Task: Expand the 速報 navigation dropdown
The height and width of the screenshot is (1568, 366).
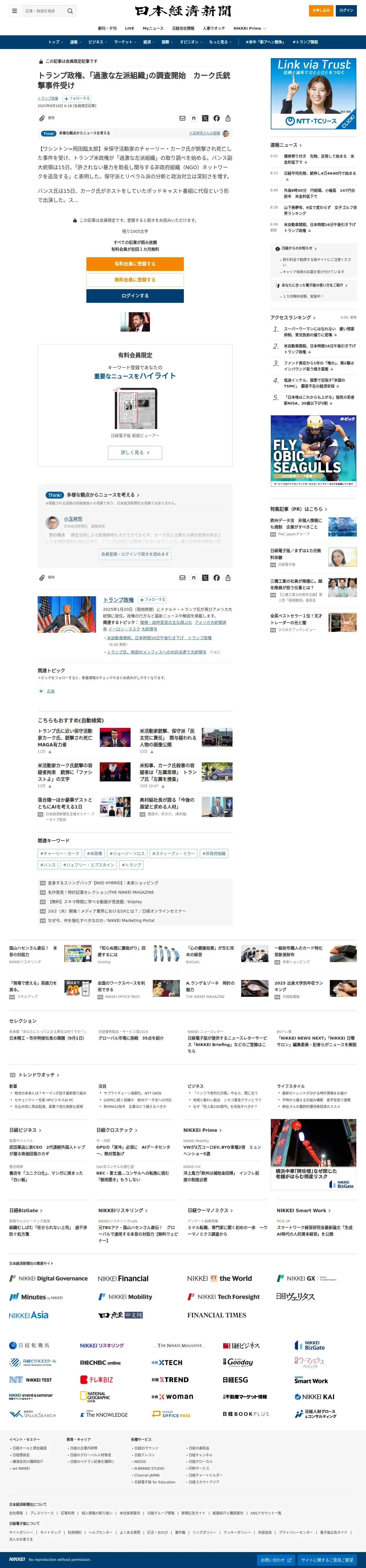Action: 76,42
